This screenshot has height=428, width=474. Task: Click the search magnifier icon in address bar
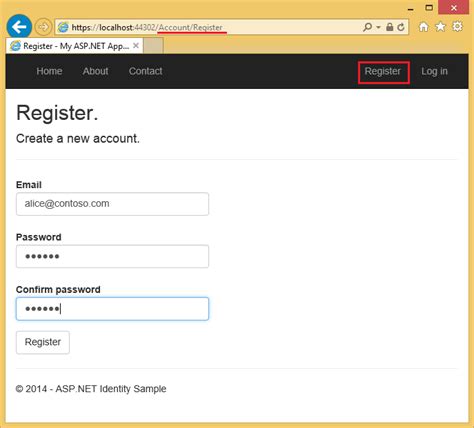(x=368, y=27)
